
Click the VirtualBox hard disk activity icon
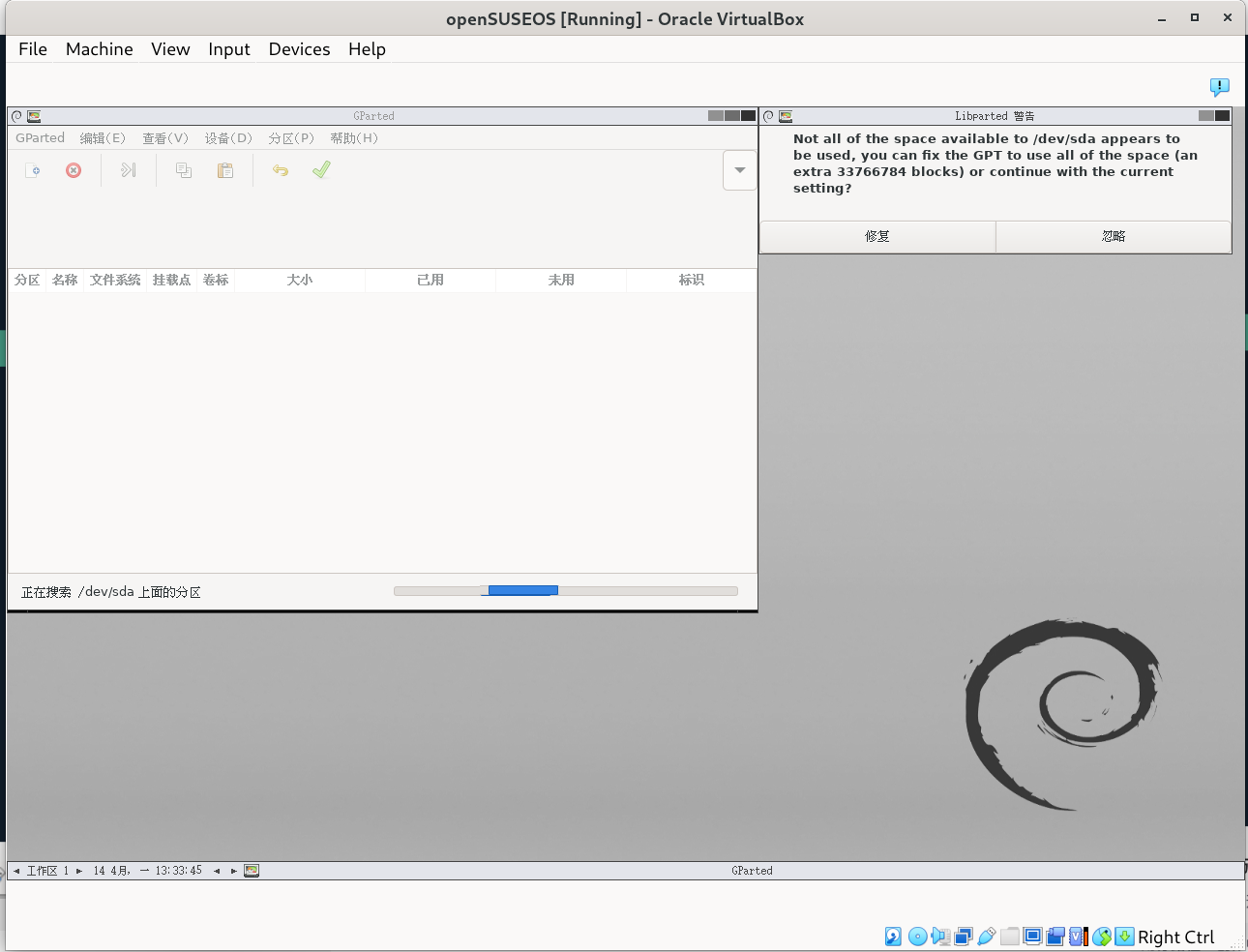[x=893, y=937]
